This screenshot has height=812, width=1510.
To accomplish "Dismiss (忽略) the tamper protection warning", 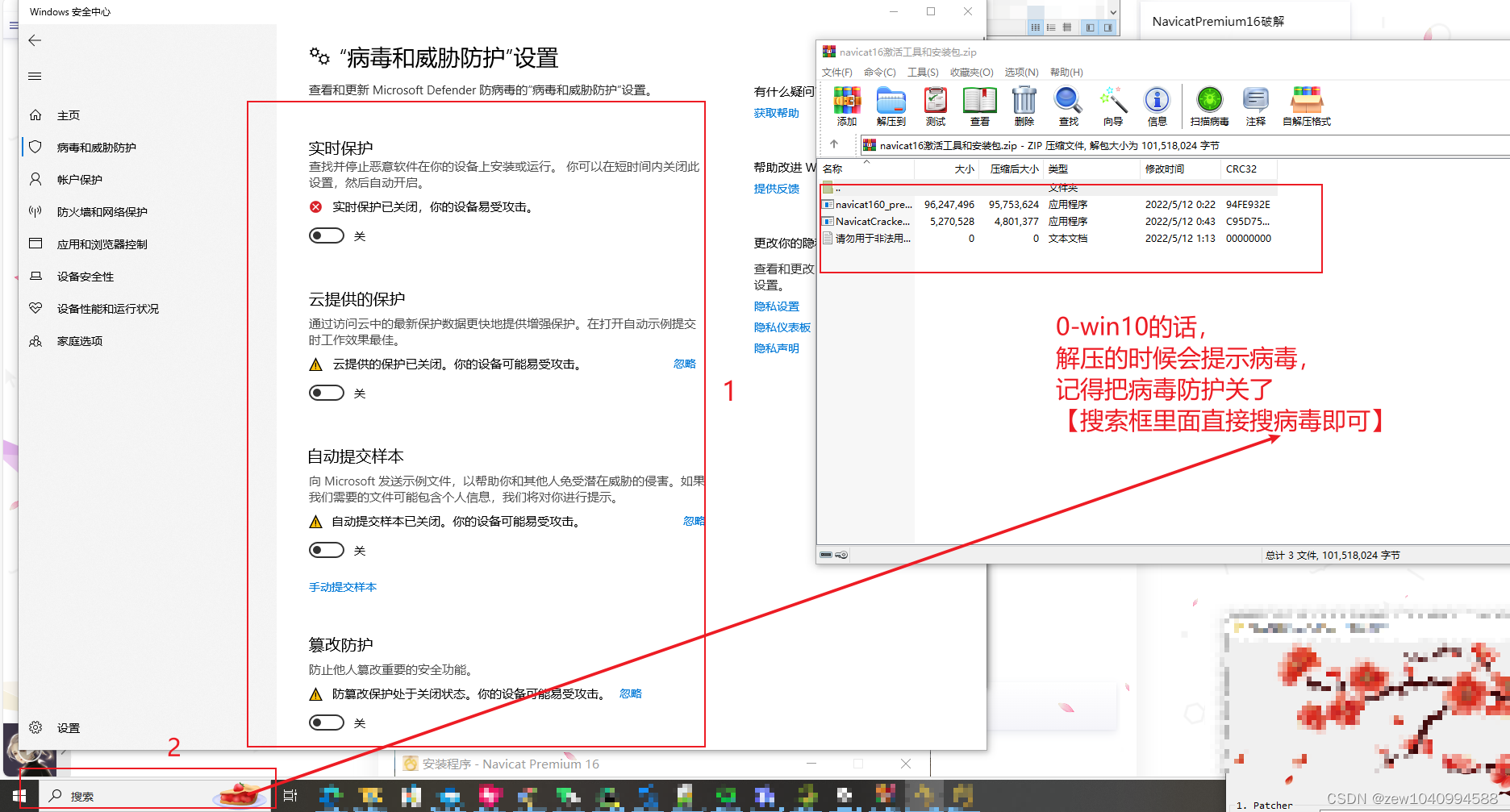I will (631, 693).
